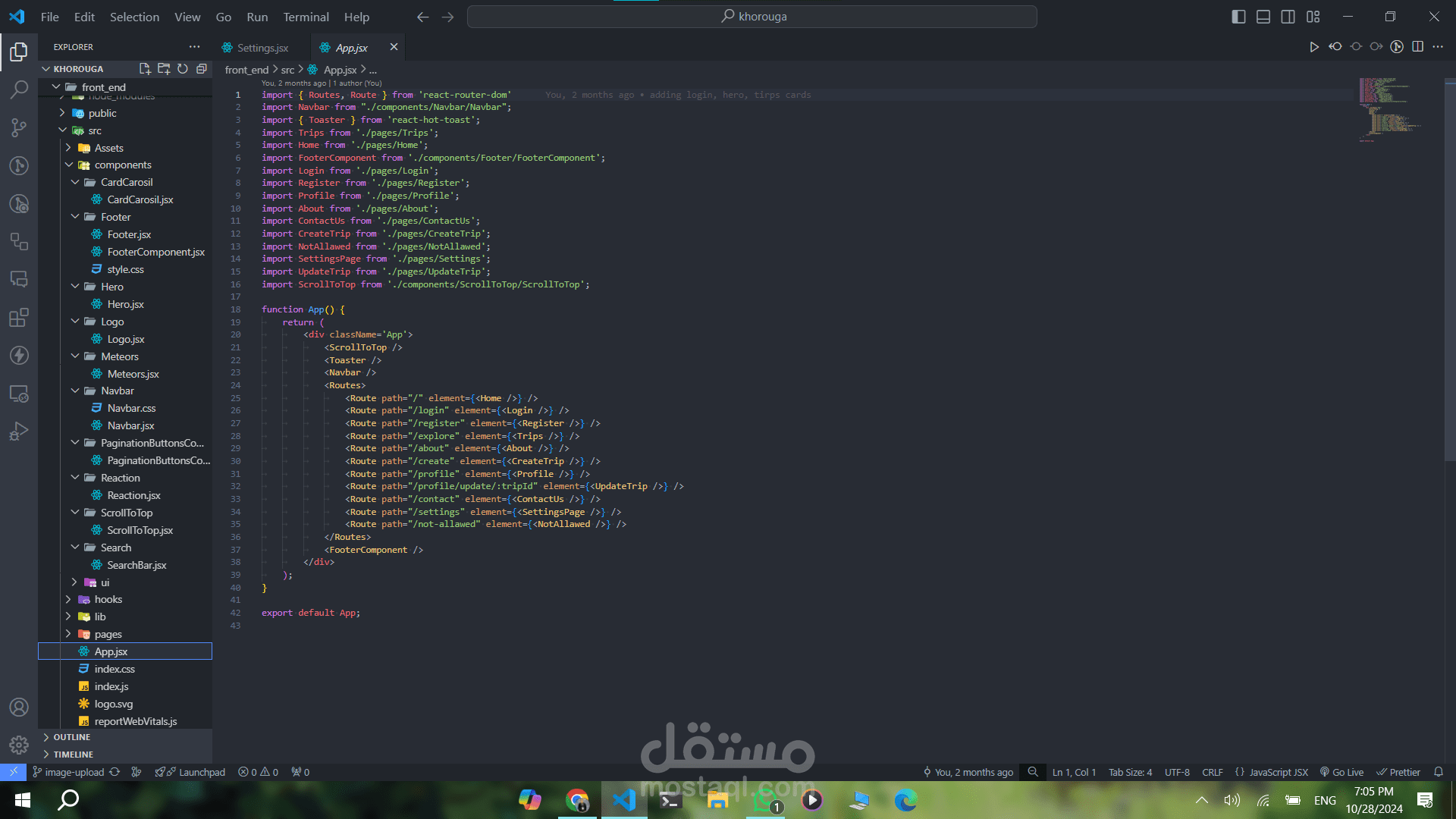Image resolution: width=1456 pixels, height=819 pixels.
Task: Split the editor to the right
Action: 1417,47
